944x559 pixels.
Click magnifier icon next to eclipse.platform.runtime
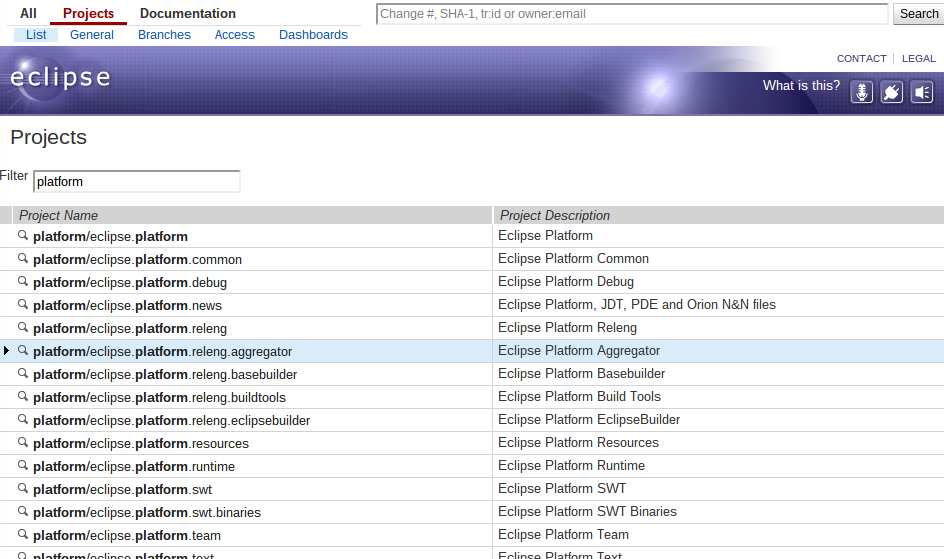click(23, 465)
